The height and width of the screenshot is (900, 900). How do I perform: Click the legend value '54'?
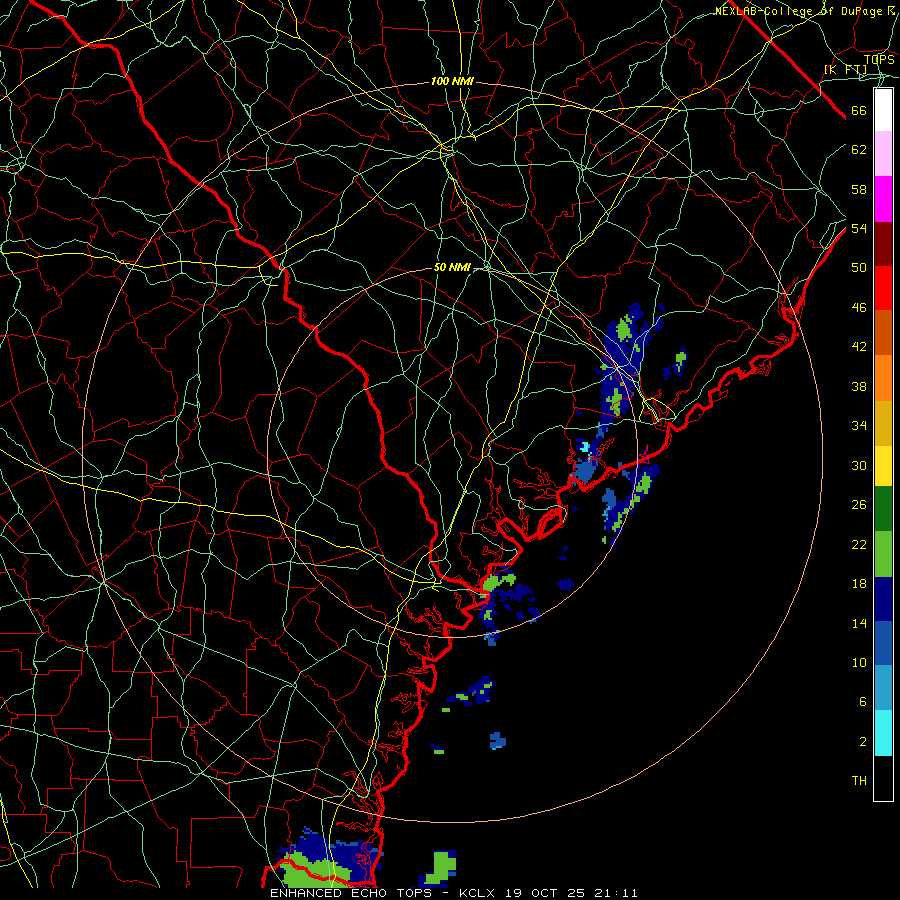pos(859,228)
